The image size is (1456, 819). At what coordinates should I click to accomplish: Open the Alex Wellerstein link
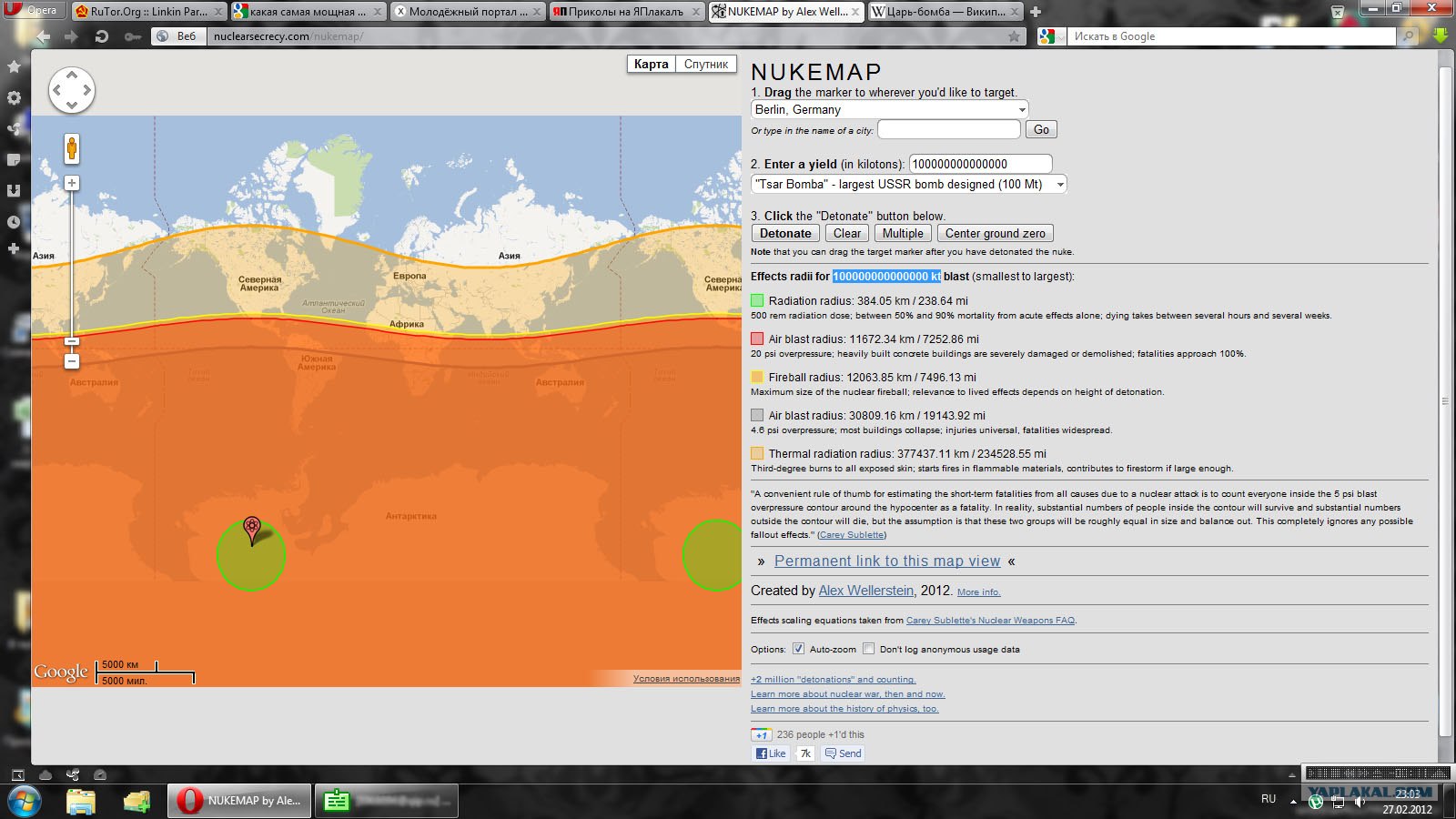tap(866, 591)
